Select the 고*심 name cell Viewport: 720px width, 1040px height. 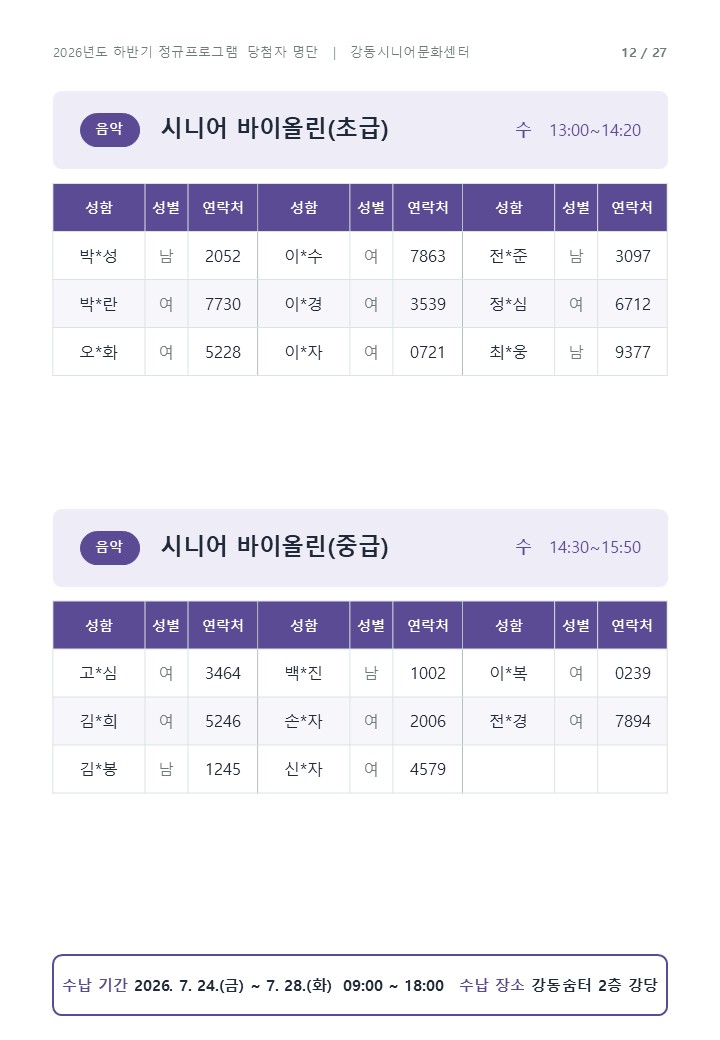(99, 673)
